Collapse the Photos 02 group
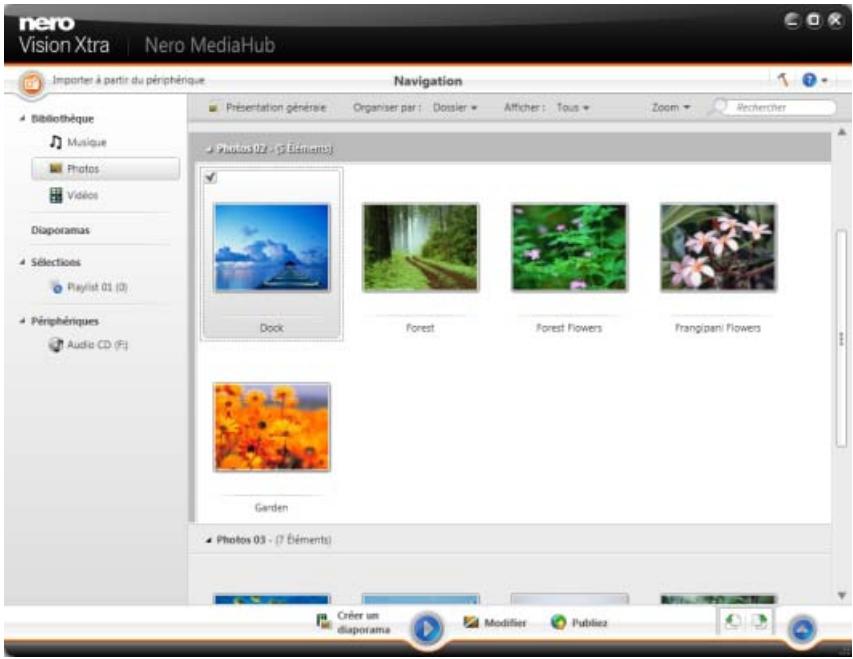Viewport: 853px width, 659px height. 209,149
